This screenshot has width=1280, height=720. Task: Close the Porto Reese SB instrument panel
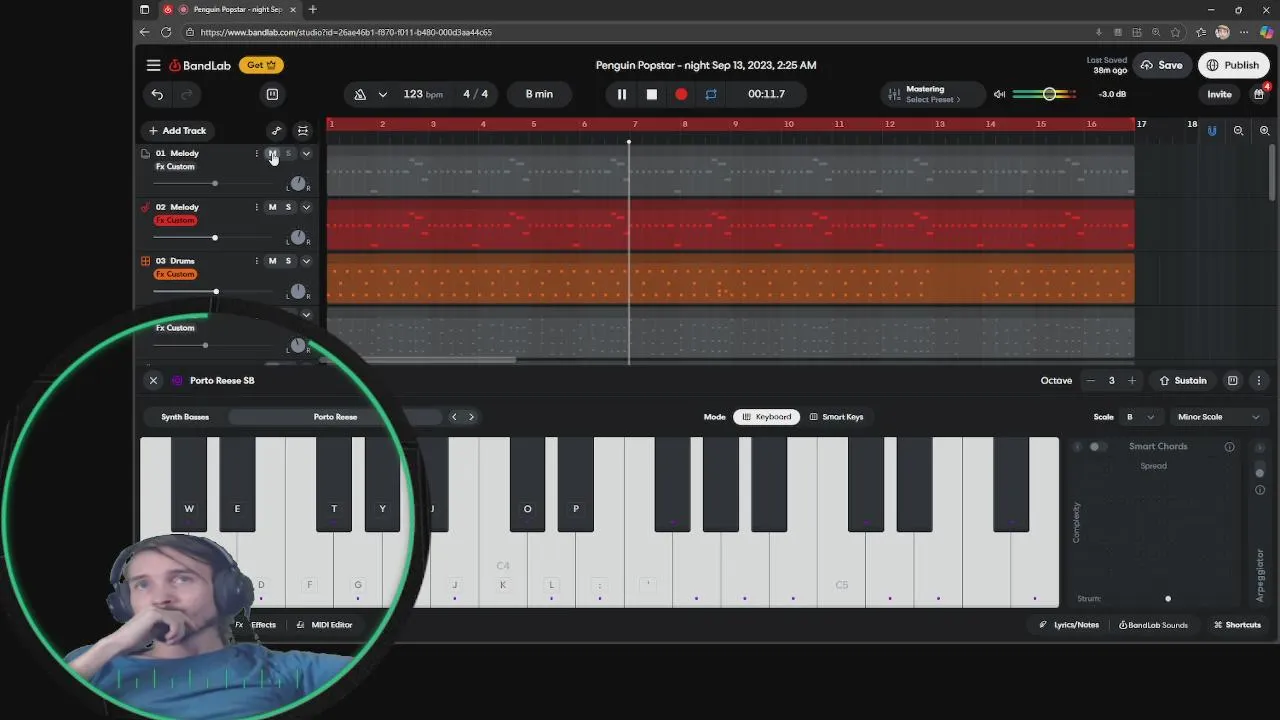point(153,380)
